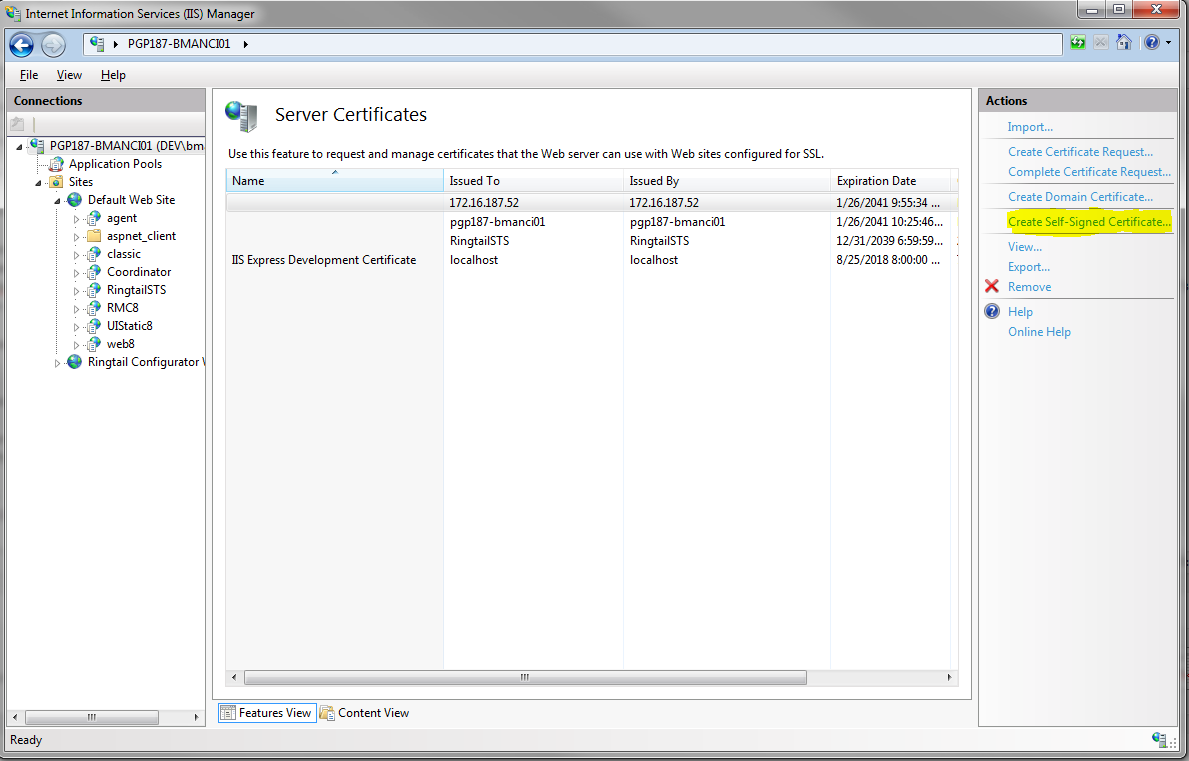Click the status bar network icon

point(1159,740)
